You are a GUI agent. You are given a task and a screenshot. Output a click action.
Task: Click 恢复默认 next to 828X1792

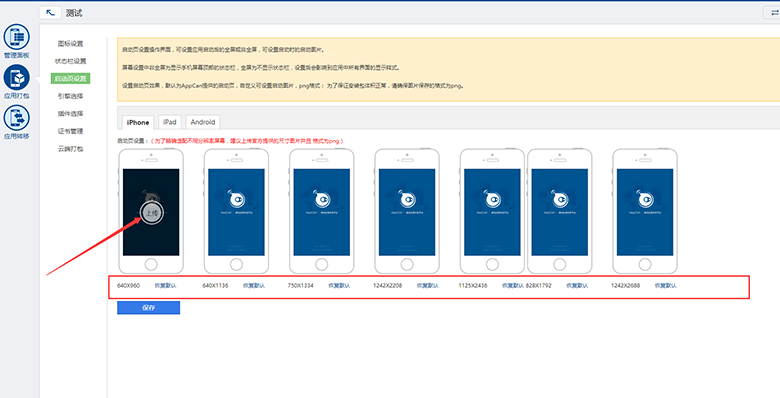577,286
